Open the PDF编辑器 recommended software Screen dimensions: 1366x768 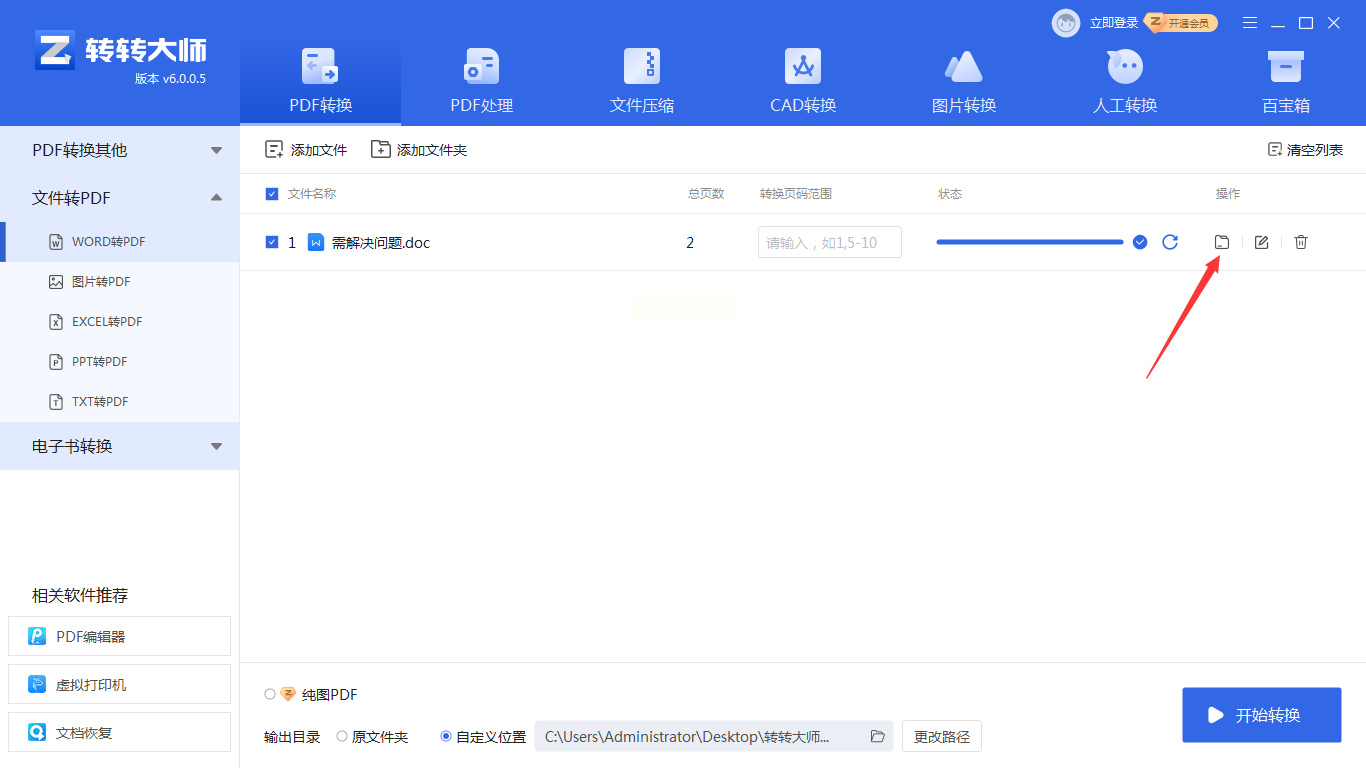pyautogui.click(x=119, y=636)
